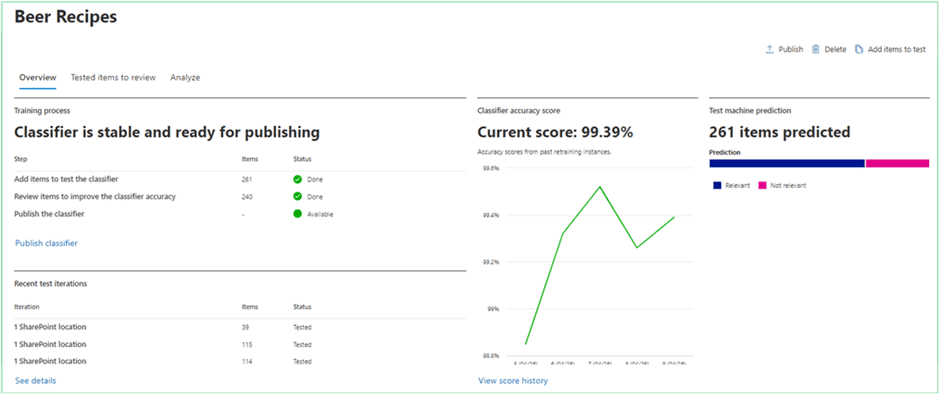
Task: Click the item count 261 in steps table
Action: (x=247, y=179)
